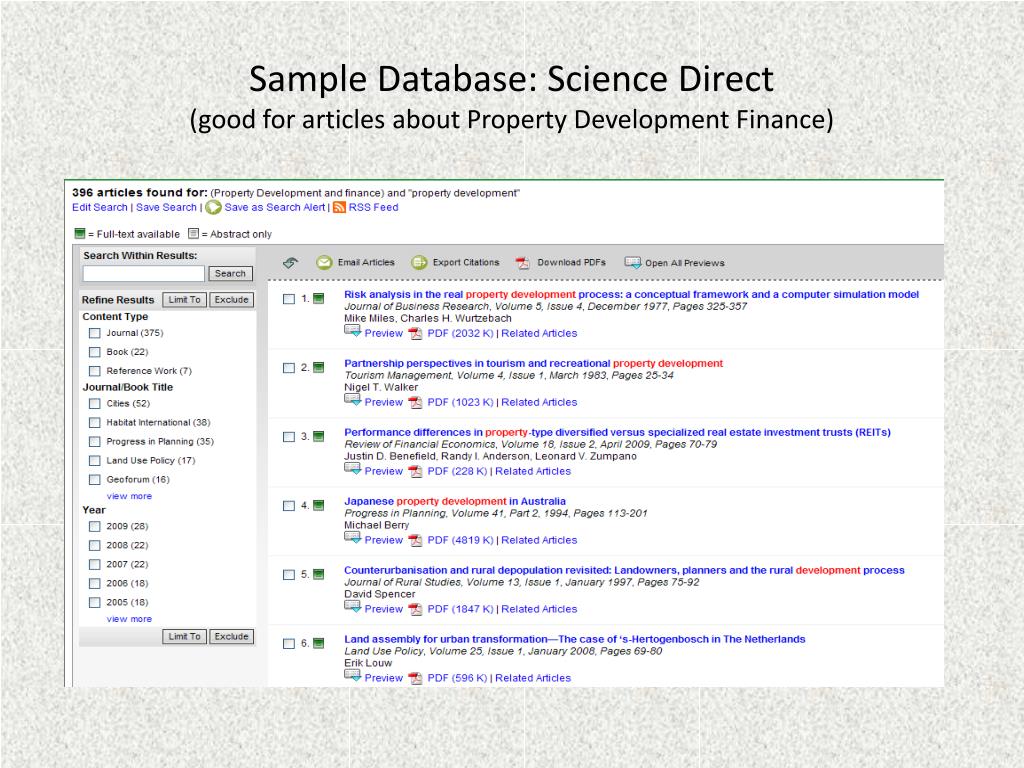Click the orange RSS Feed icon

(339, 208)
